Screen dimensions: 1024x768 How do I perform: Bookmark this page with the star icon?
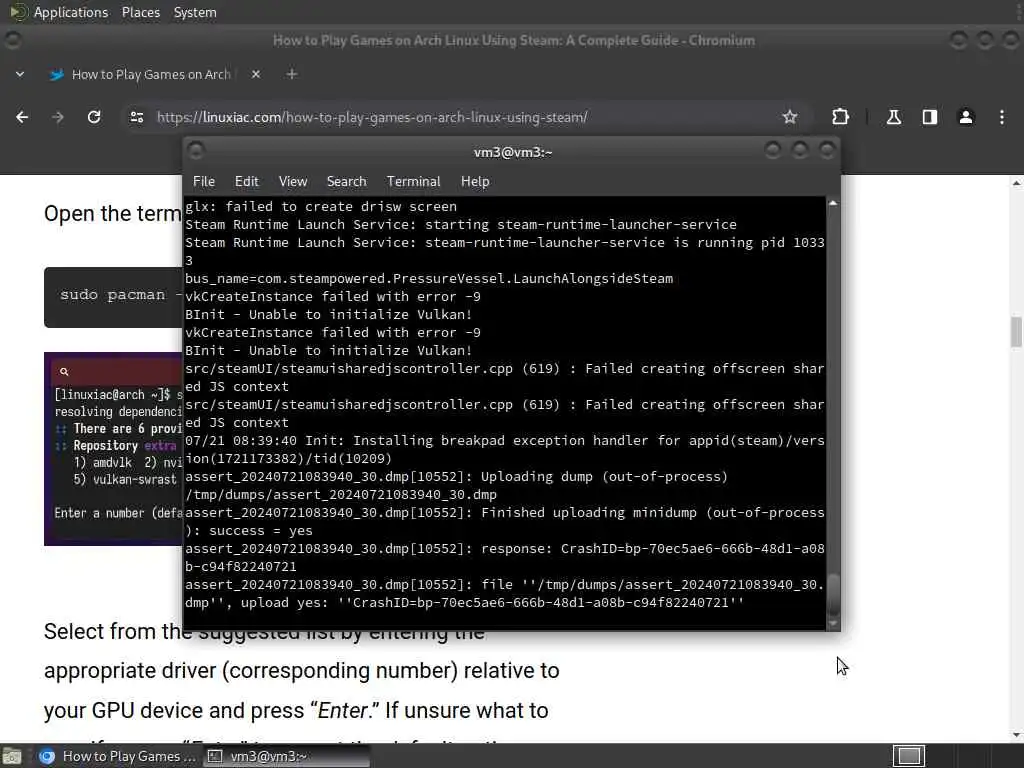(x=790, y=117)
